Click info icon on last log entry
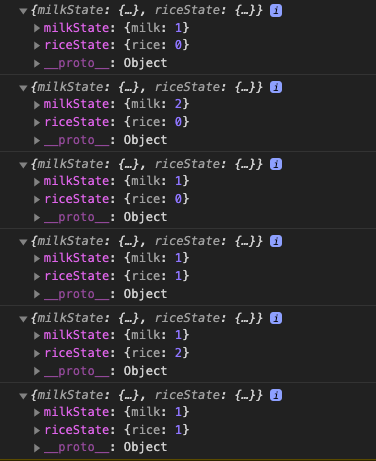Screen dimensions: 376x461 pos(276,395)
